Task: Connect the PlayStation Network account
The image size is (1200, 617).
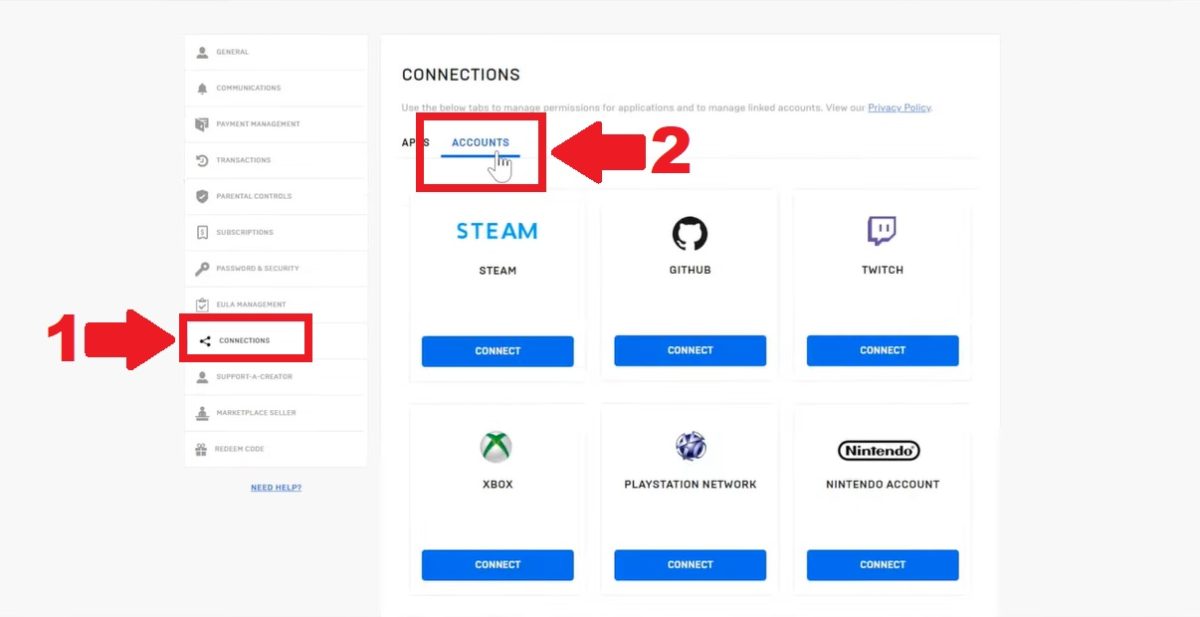Action: pos(689,565)
